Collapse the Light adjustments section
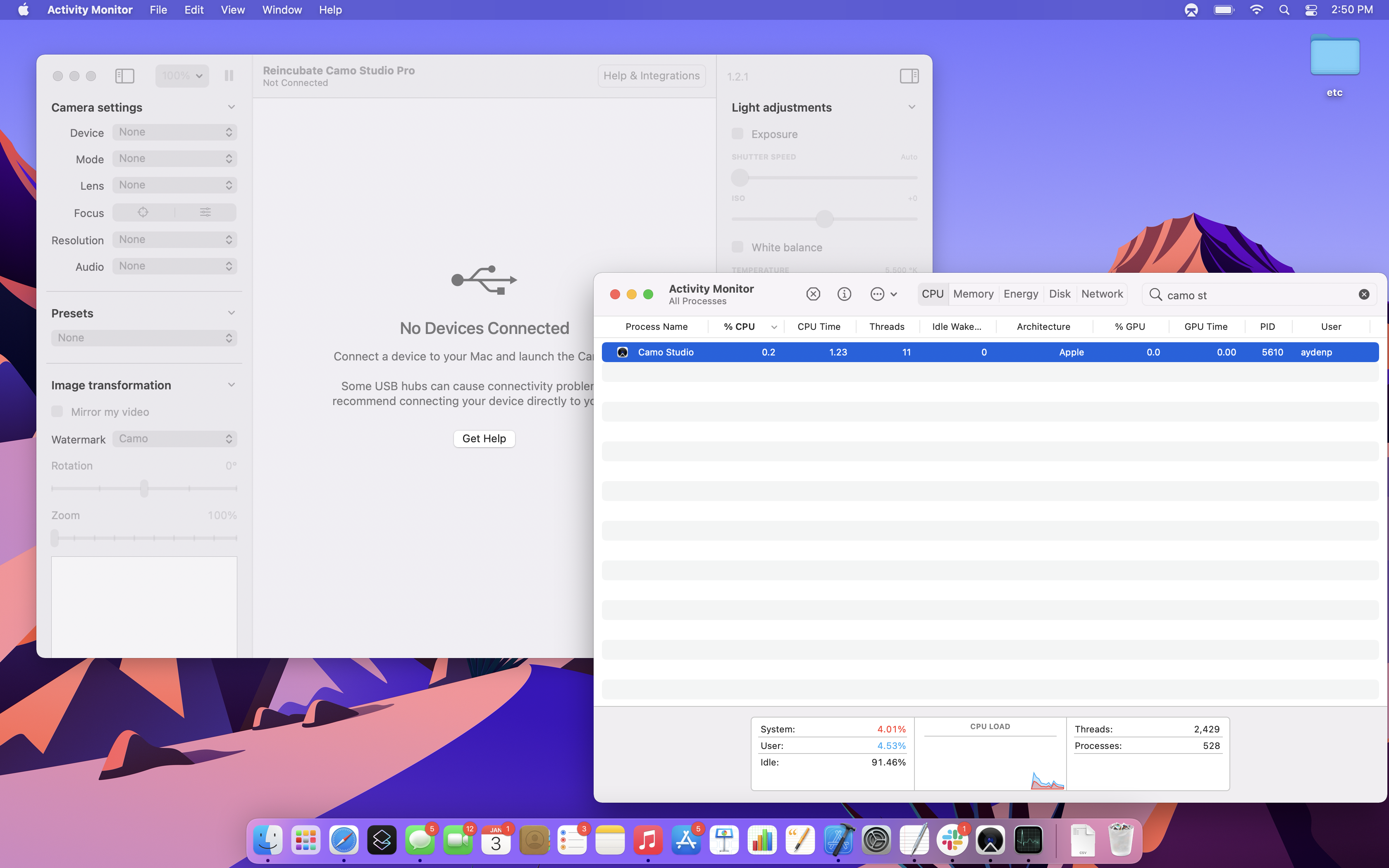Viewport: 1389px width, 868px height. 912,107
